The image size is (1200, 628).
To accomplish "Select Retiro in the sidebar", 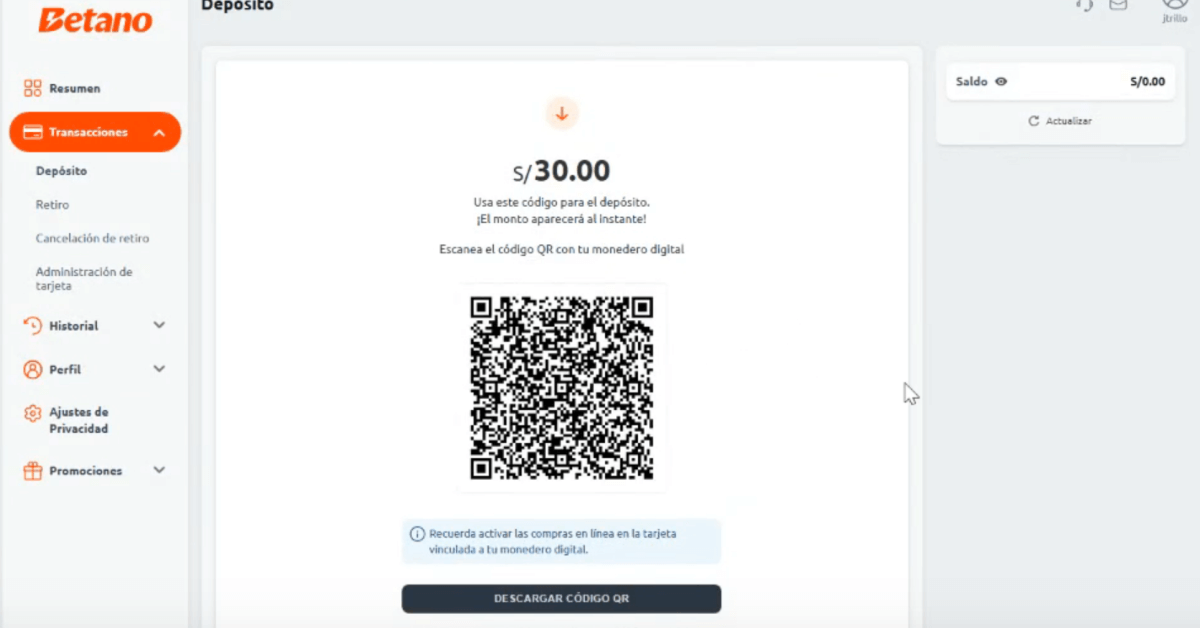I will click(x=52, y=205).
